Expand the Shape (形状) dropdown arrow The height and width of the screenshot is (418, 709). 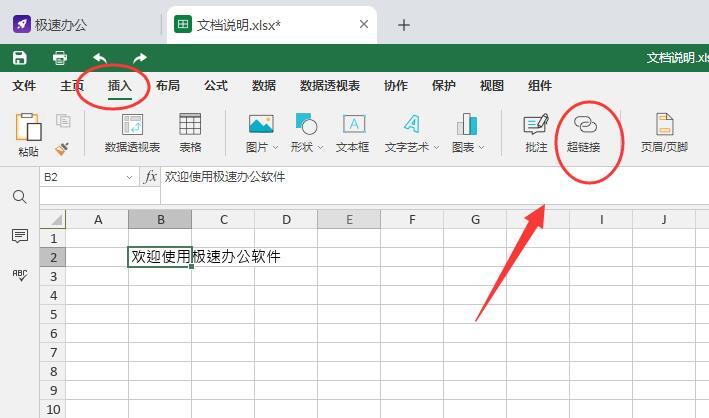[321, 147]
